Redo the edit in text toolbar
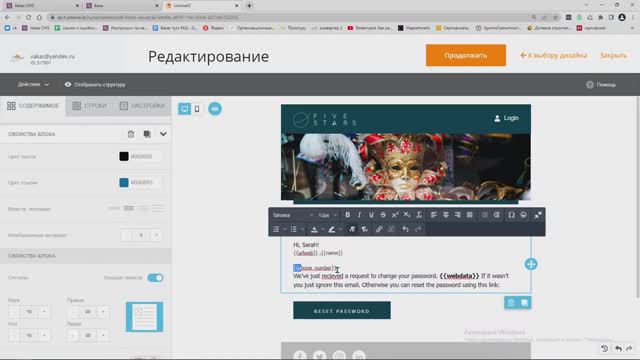 pyautogui.click(x=418, y=229)
